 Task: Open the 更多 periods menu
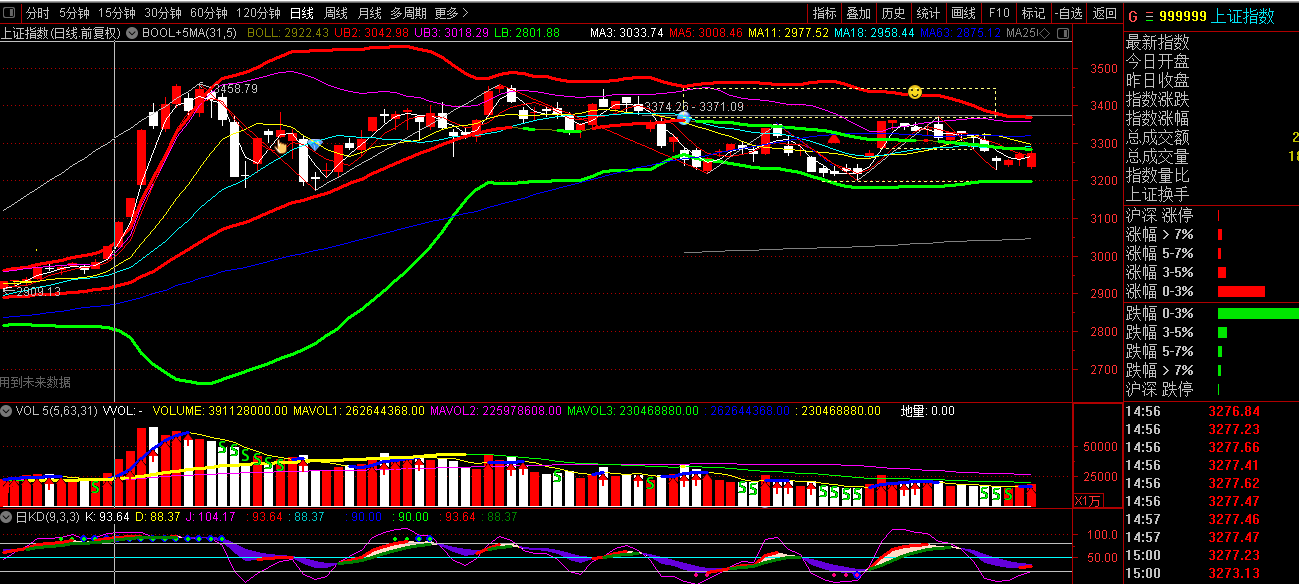pos(453,13)
